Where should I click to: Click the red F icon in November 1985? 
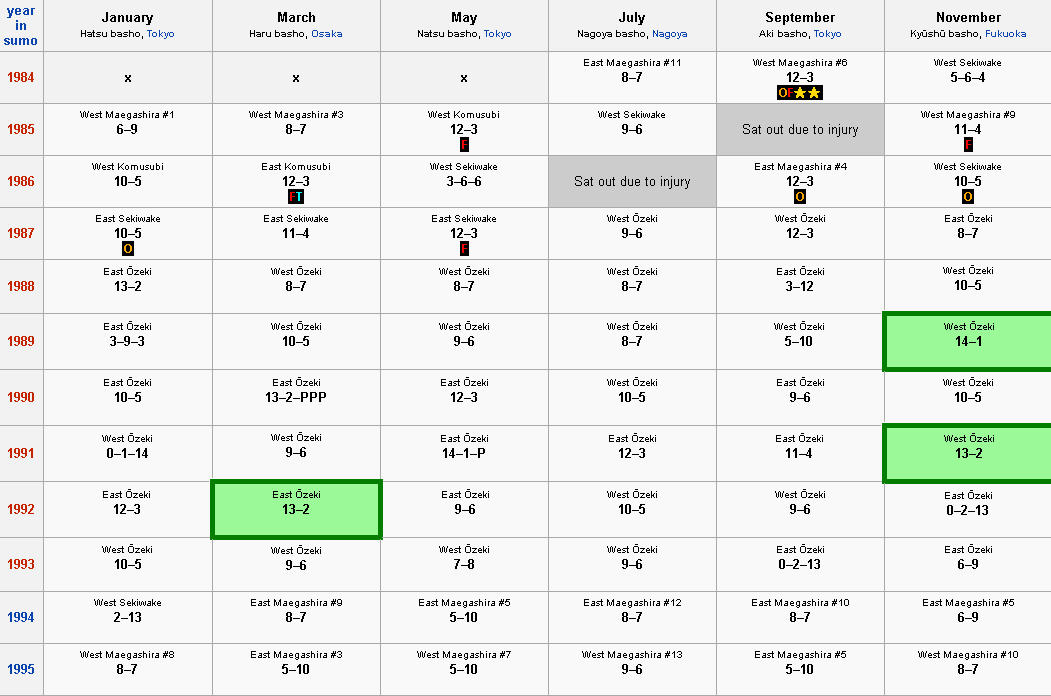click(968, 145)
